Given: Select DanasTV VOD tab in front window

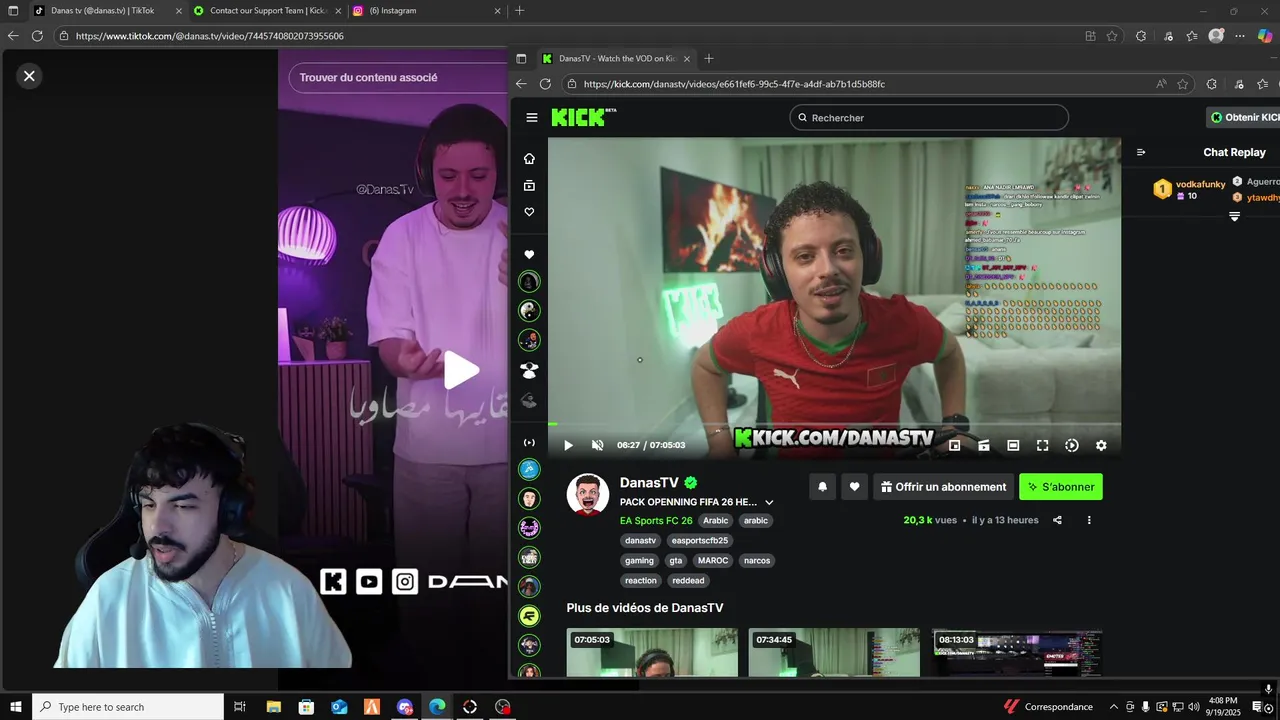Looking at the screenshot, I should pyautogui.click(x=614, y=59).
